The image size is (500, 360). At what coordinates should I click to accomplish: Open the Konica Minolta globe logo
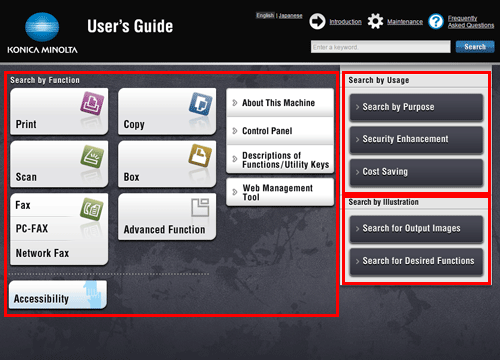tap(42, 27)
